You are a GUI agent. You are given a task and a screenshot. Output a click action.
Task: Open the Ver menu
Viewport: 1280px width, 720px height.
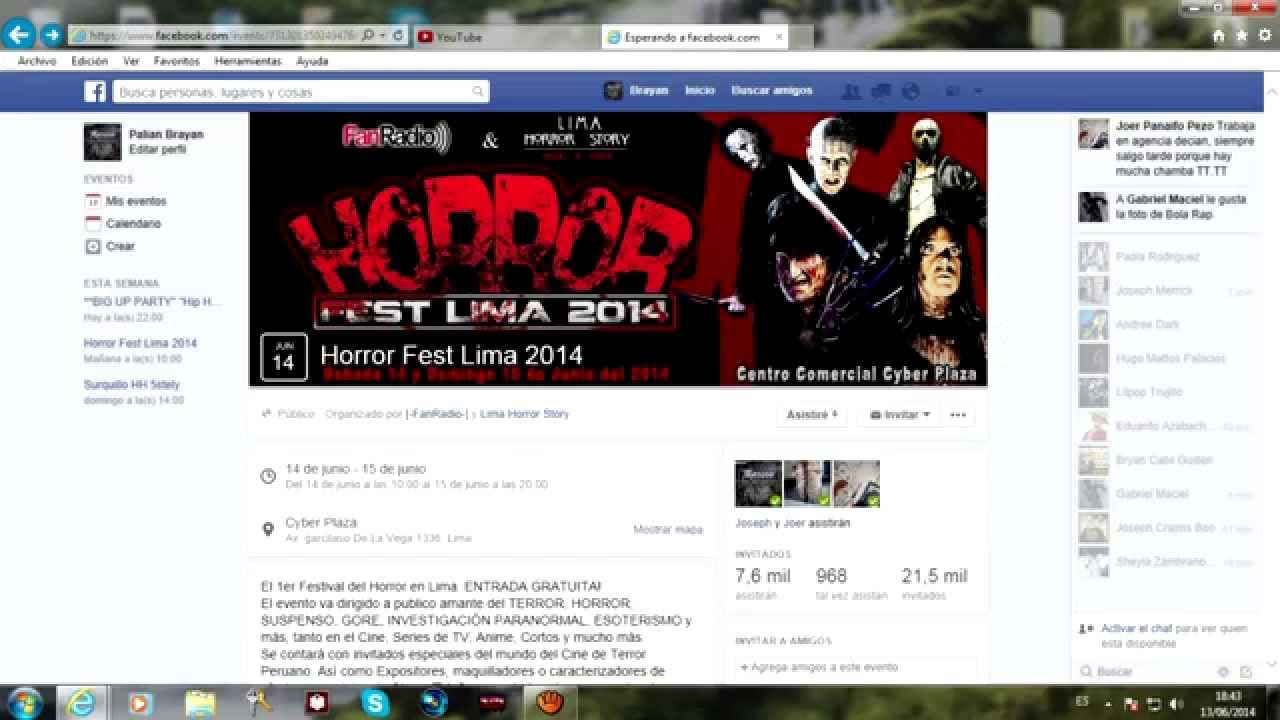tap(131, 61)
